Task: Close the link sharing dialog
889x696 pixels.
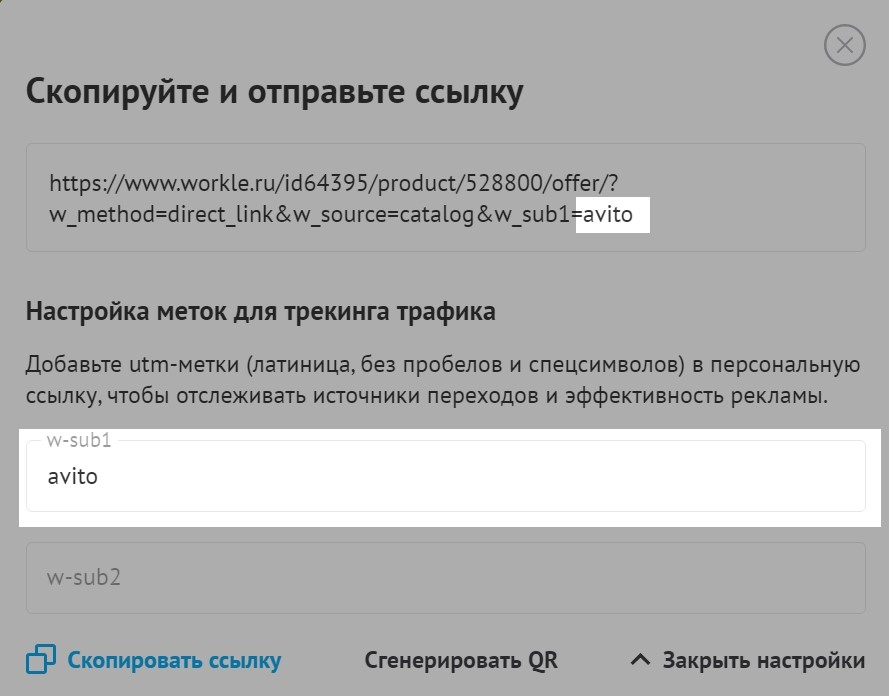Action: (x=844, y=45)
